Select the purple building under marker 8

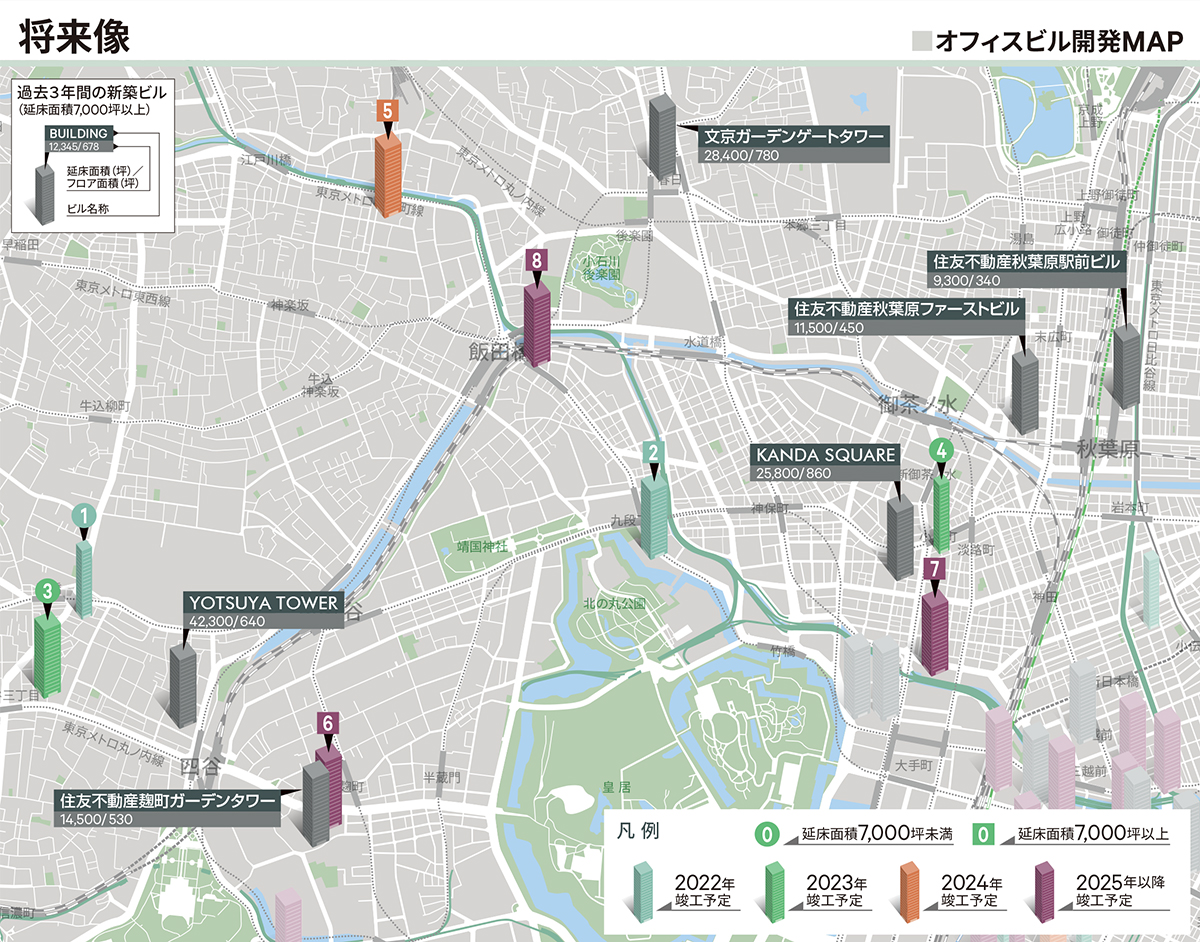538,324
